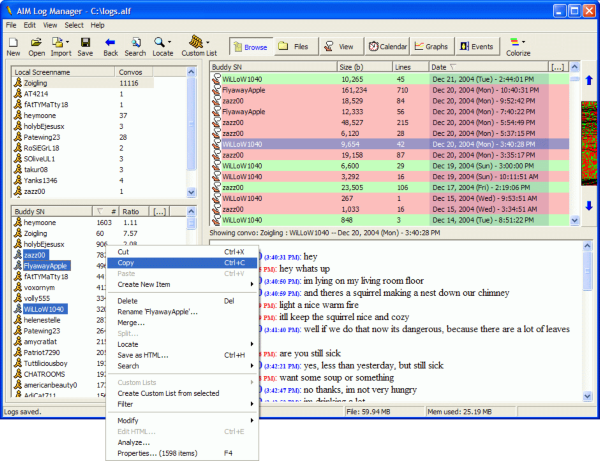This screenshot has height=461, width=600.
Task: Sort by the Lines column header
Action: click(x=411, y=67)
